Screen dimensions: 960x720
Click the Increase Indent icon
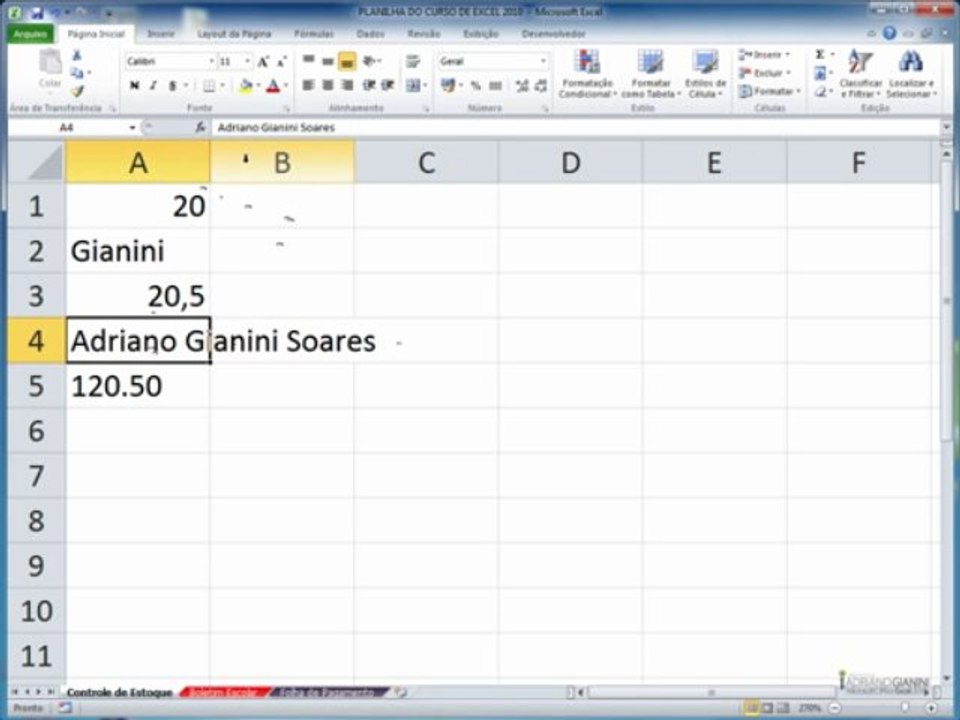click(x=388, y=85)
